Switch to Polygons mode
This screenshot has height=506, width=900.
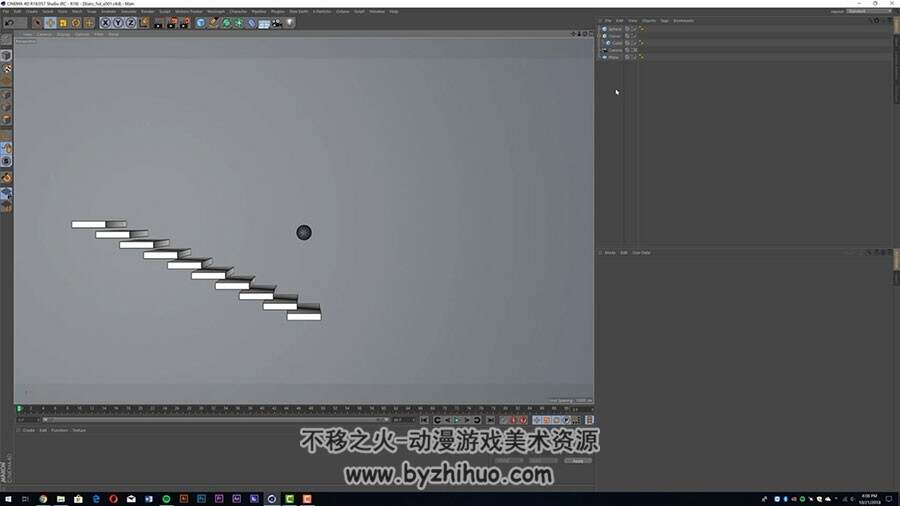[x=6, y=120]
